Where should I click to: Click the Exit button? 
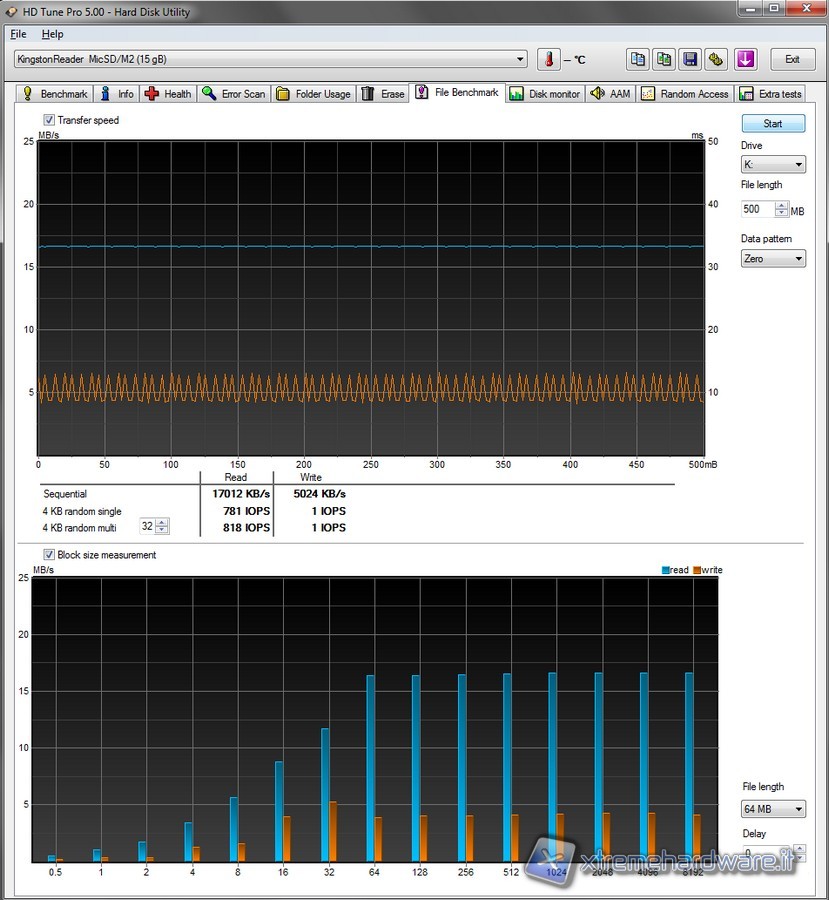pyautogui.click(x=792, y=59)
